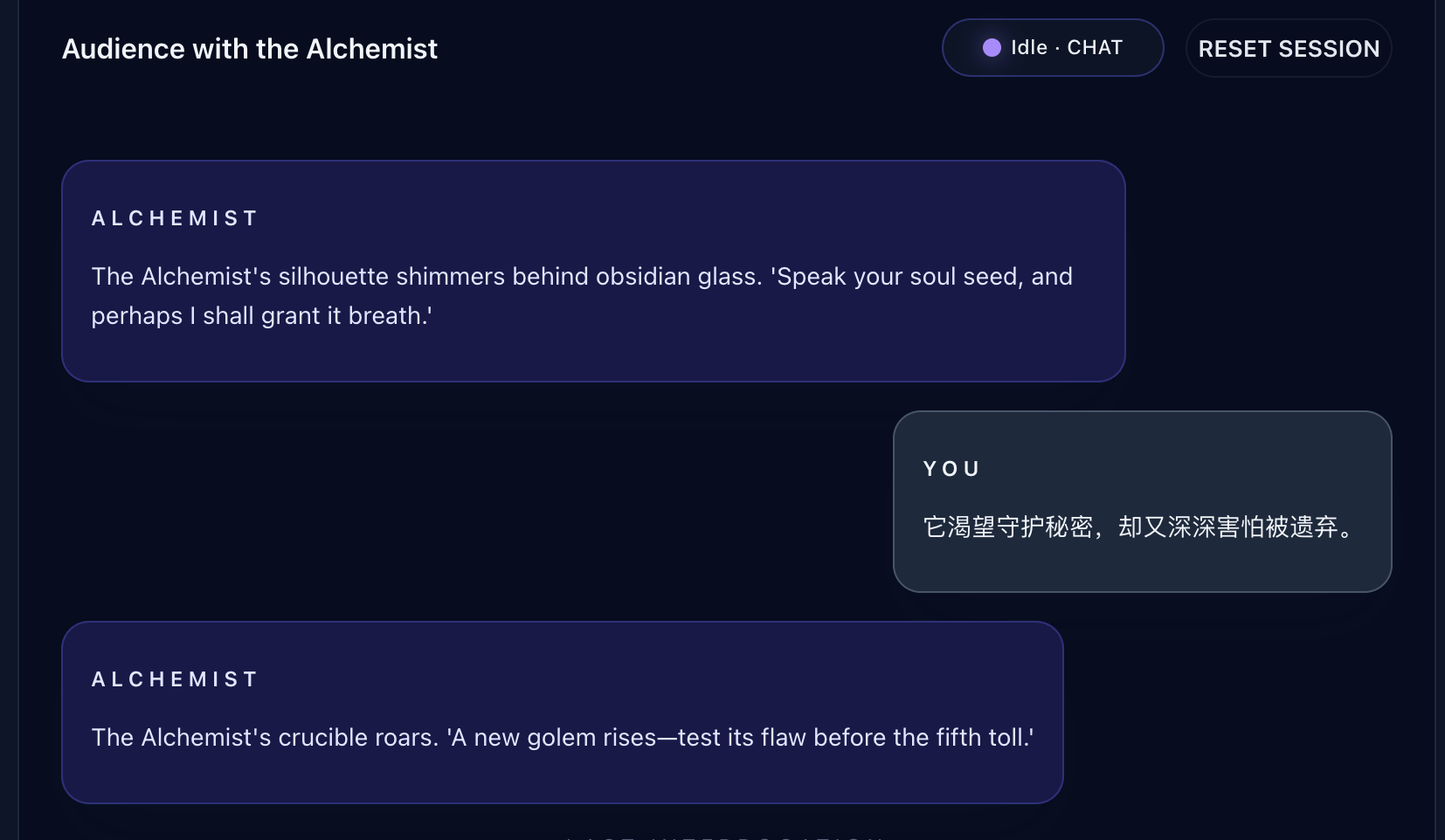Image resolution: width=1445 pixels, height=840 pixels.
Task: Click the second ALCHEMIST sender label
Action: 175,679
